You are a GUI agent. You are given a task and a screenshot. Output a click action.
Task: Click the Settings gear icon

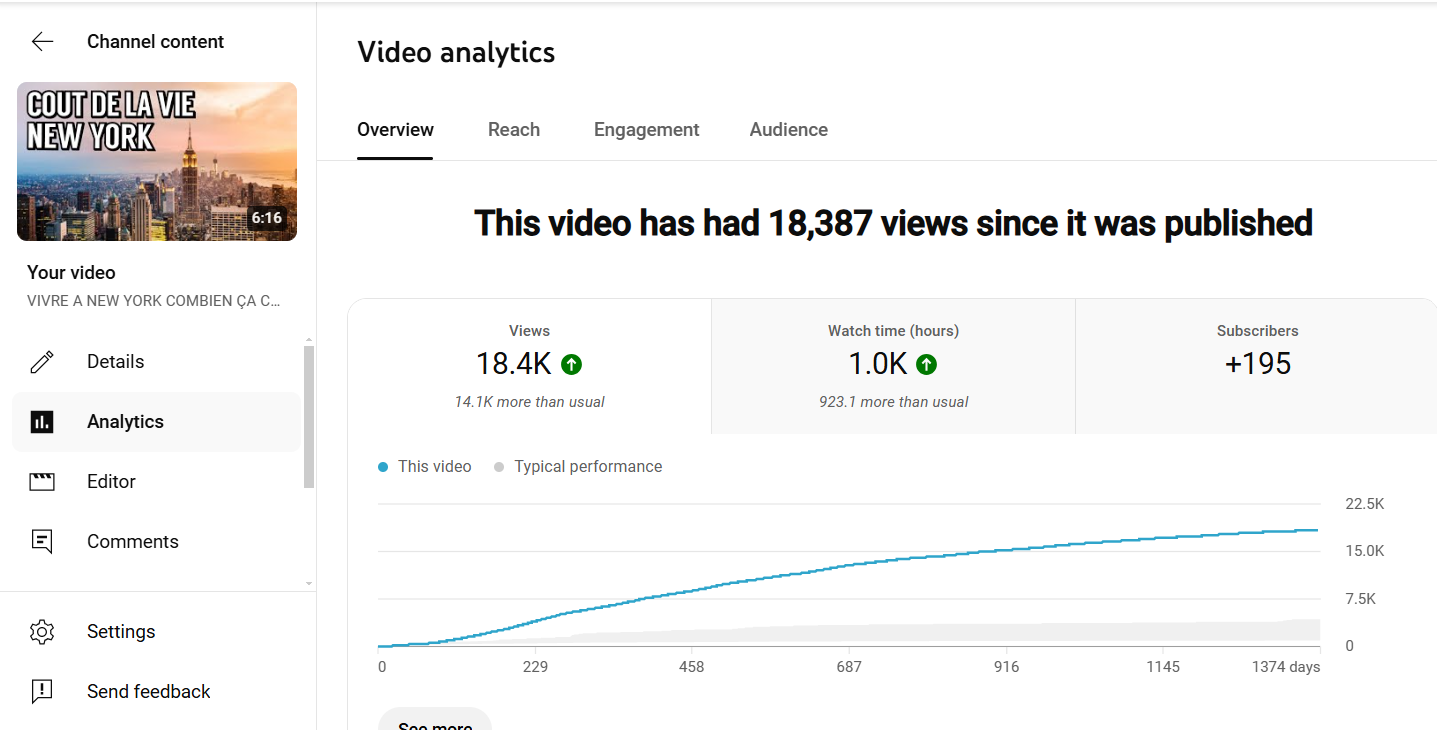(42, 632)
